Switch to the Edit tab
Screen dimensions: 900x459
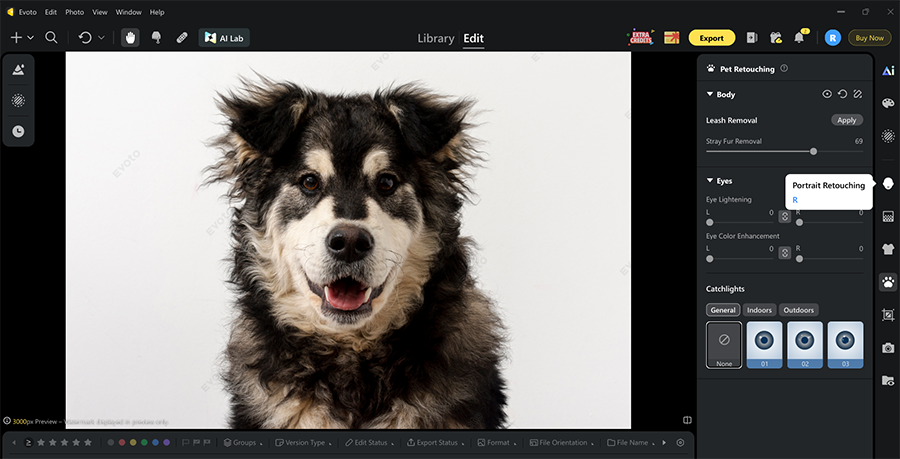[x=474, y=38]
